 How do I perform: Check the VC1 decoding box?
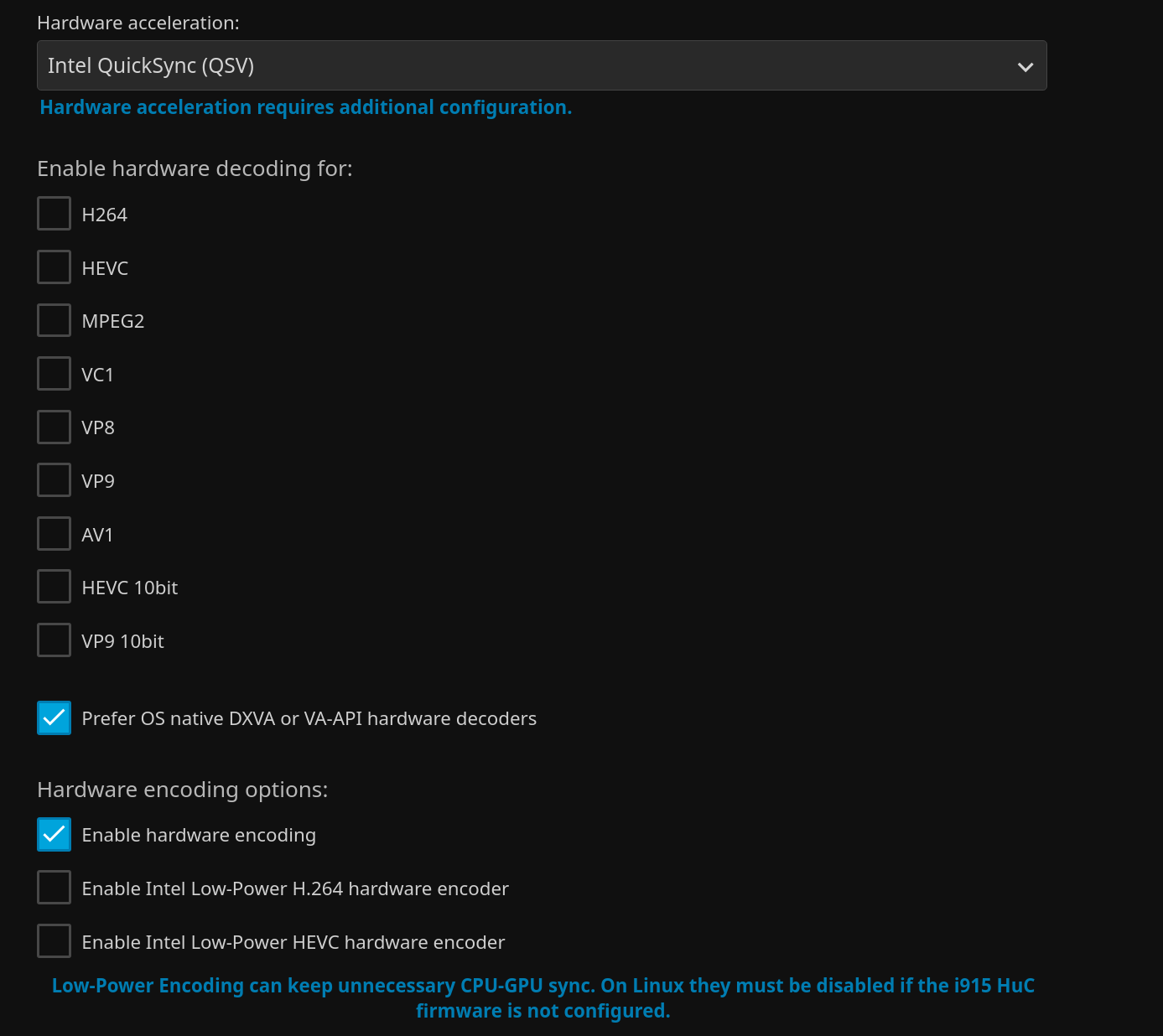tap(54, 373)
